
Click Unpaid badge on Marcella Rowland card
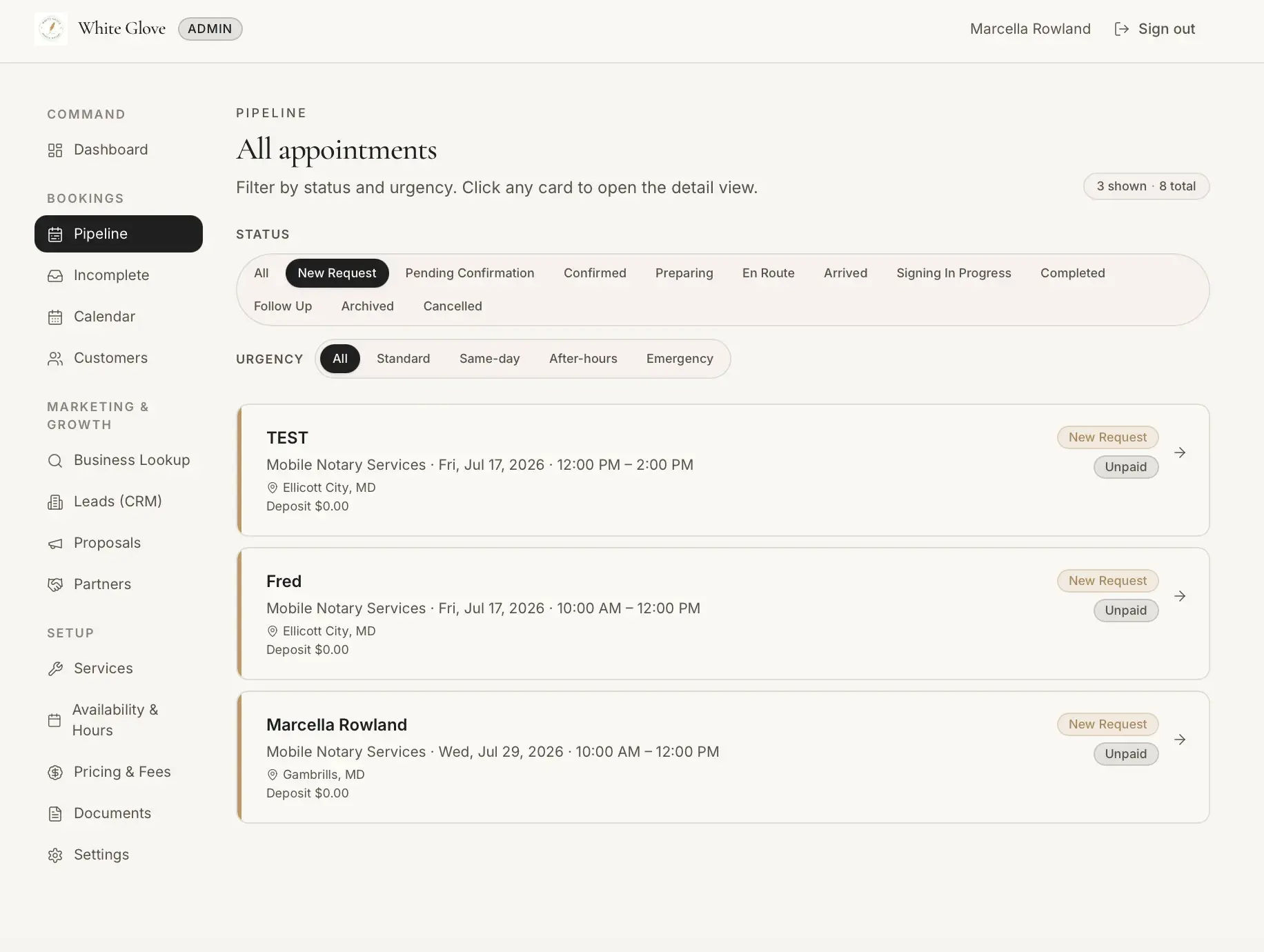point(1126,754)
